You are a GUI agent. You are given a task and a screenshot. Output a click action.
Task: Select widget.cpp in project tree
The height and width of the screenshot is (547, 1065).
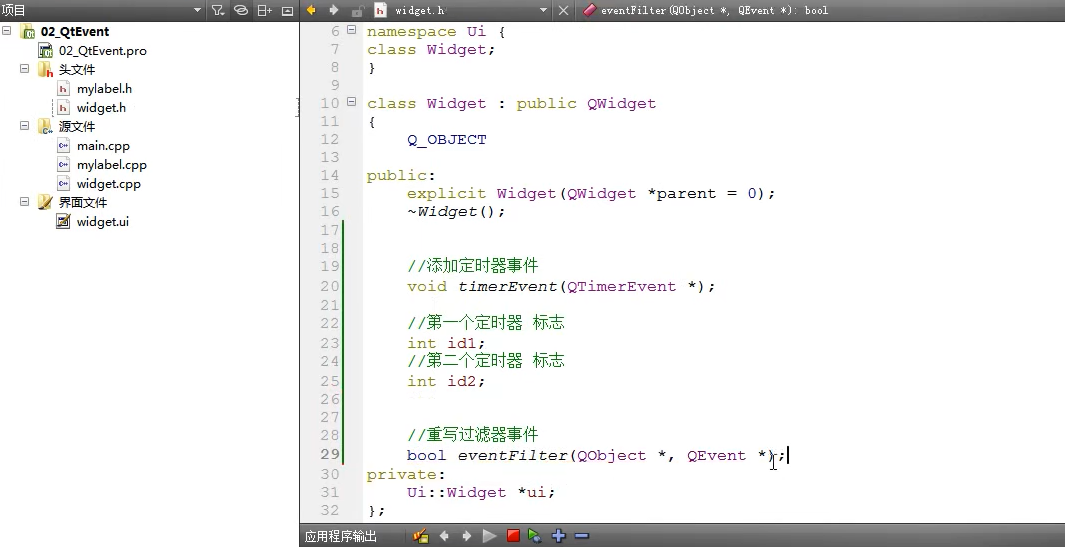click(x=109, y=183)
